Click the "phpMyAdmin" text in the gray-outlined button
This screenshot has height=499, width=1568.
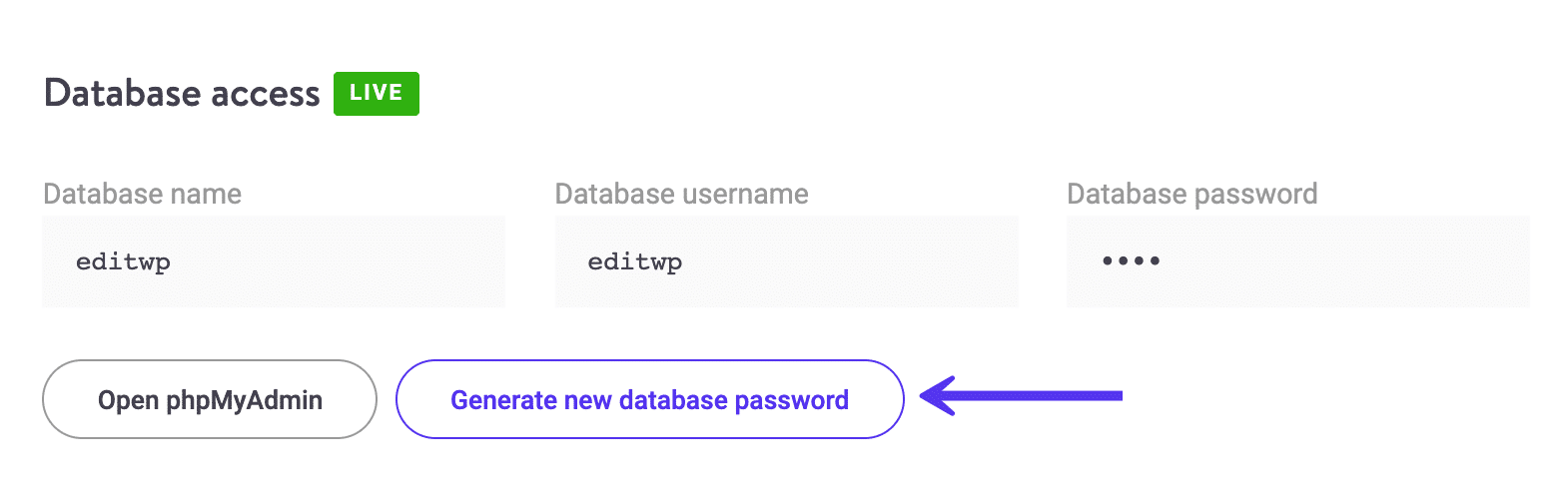[244, 400]
